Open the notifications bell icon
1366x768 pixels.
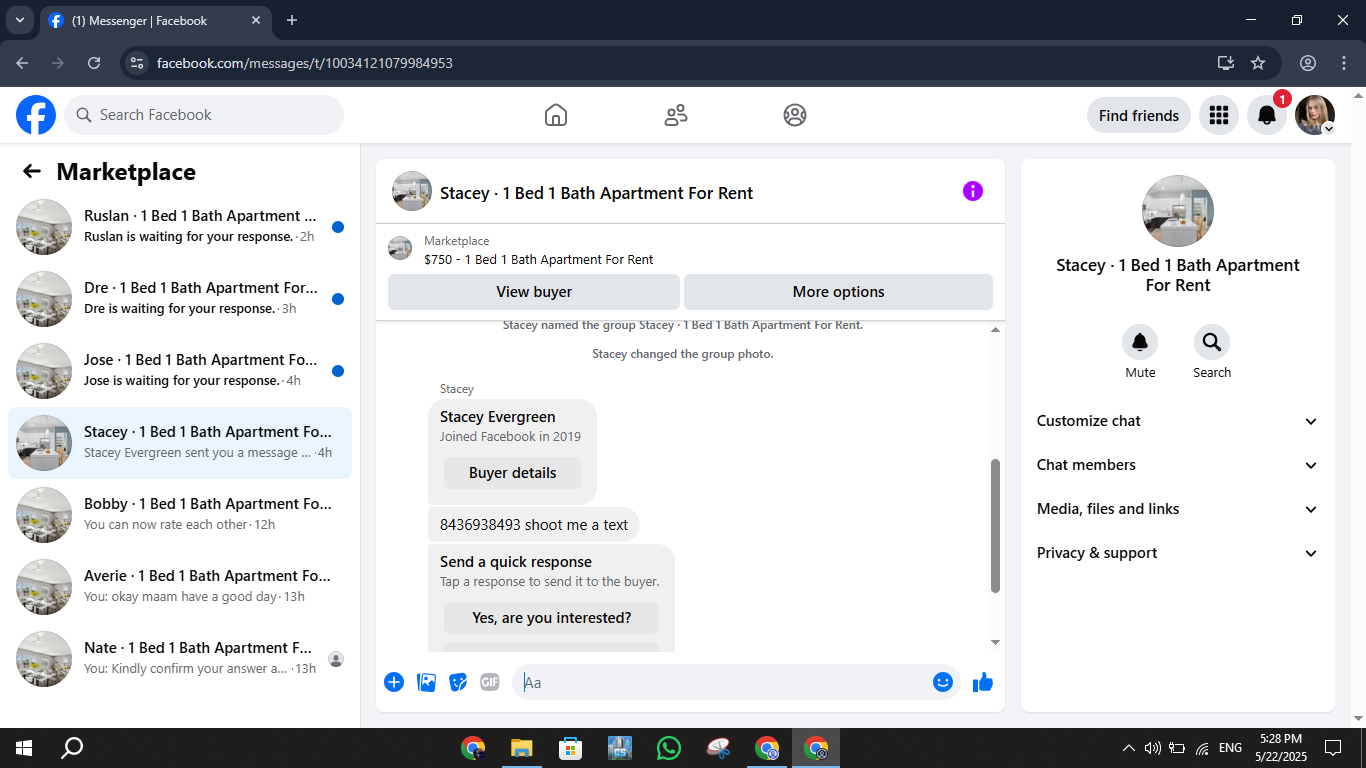[1267, 115]
